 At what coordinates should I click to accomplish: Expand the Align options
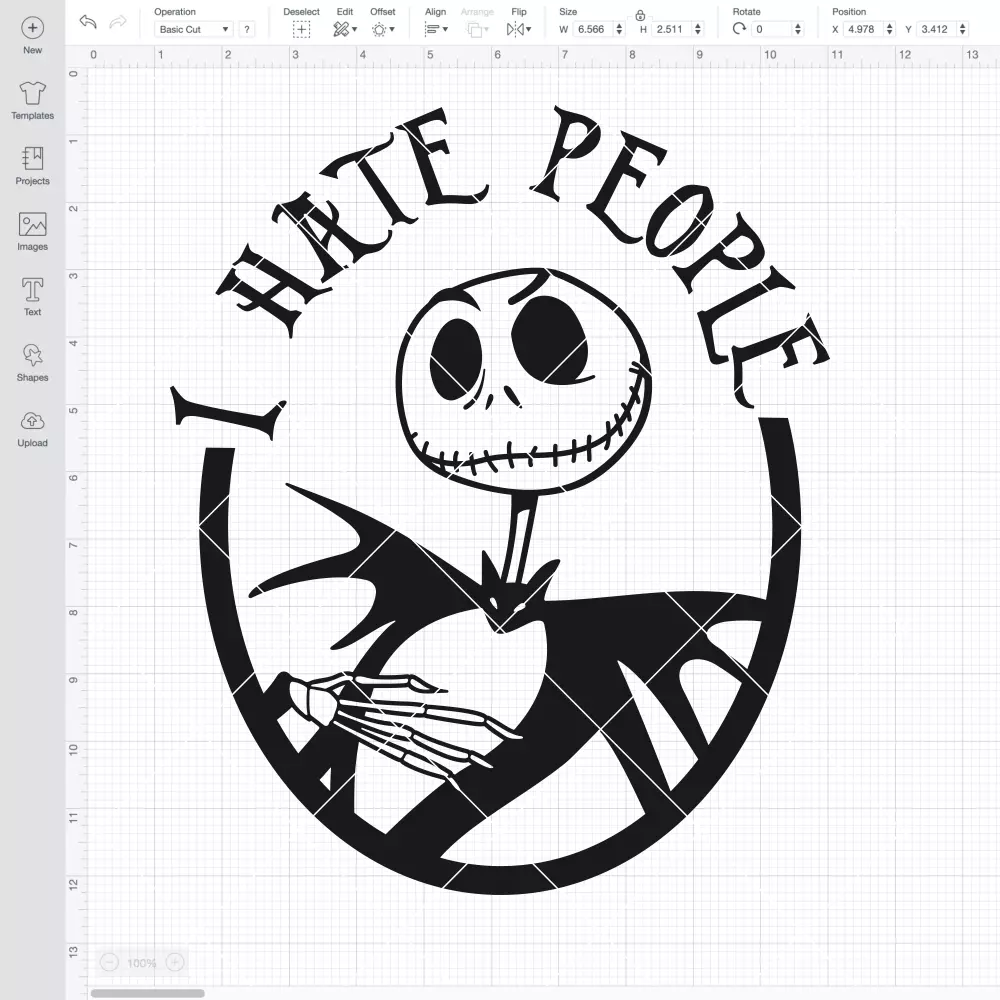coord(436,29)
